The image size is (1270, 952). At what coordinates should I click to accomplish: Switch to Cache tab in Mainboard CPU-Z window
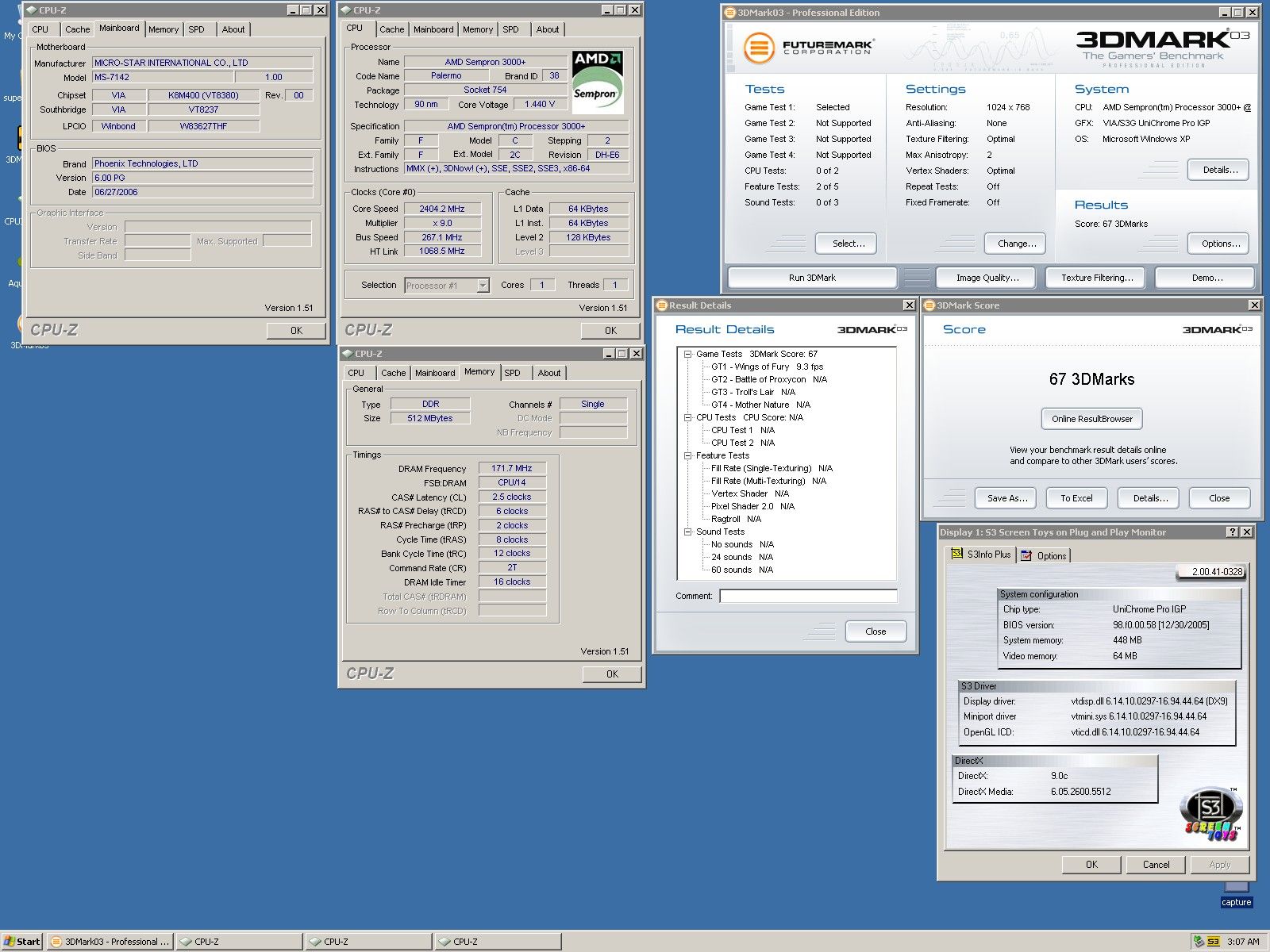tap(77, 29)
